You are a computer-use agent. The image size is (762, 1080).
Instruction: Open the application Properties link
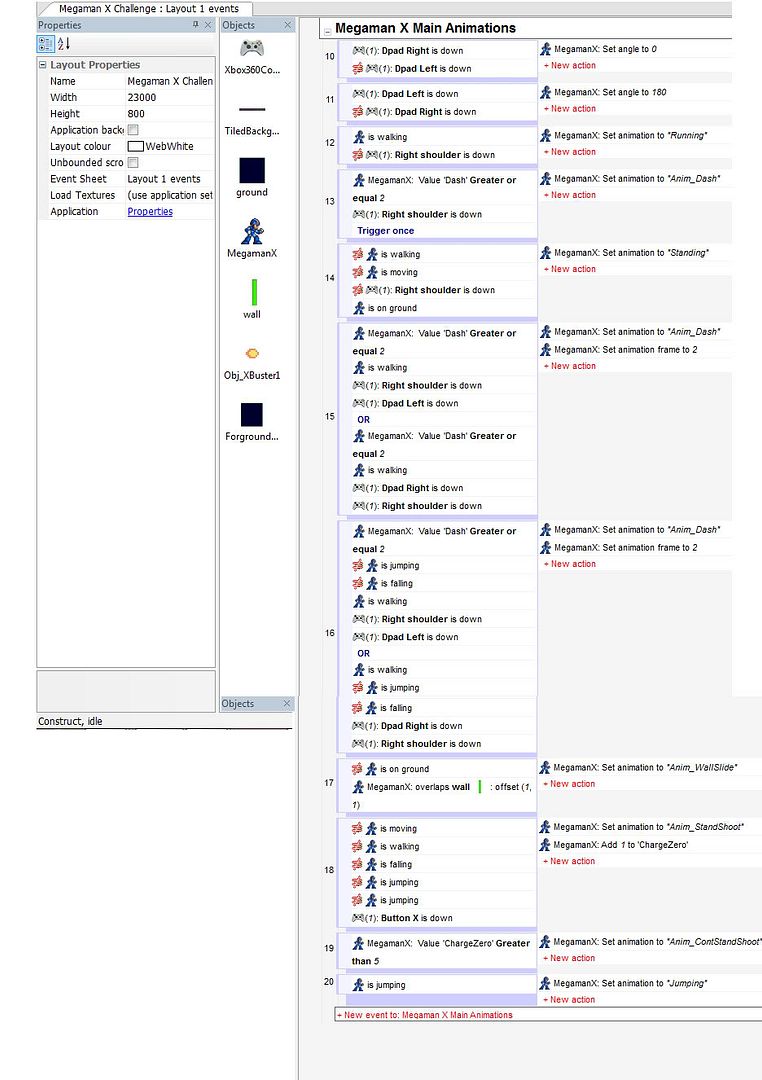click(150, 211)
